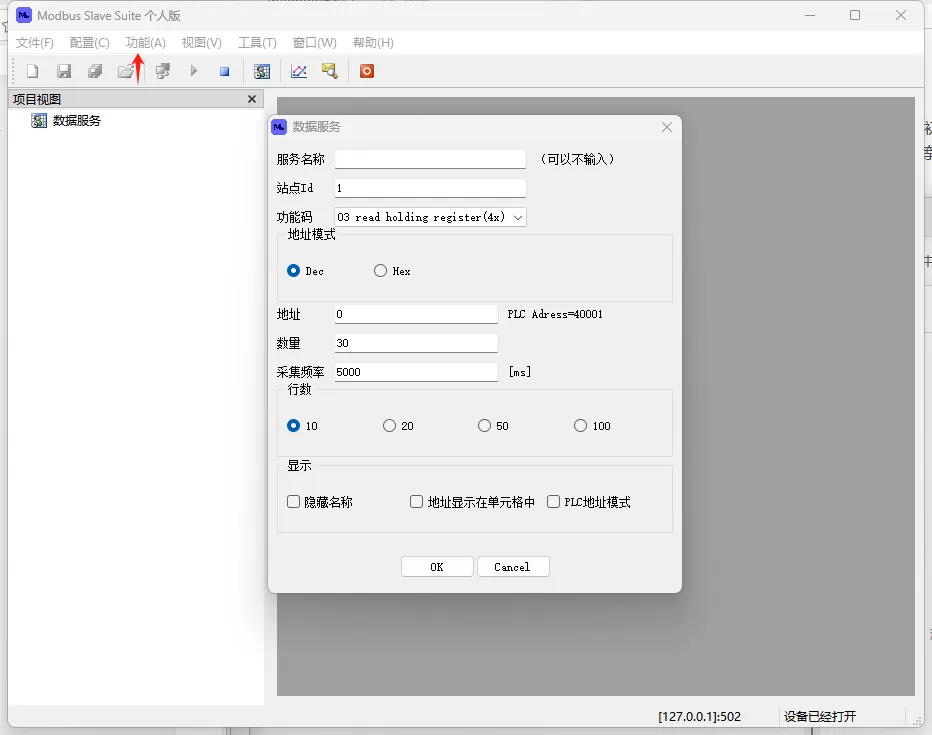932x735 pixels.
Task: Open the 帮助(H) menu
Action: [373, 43]
